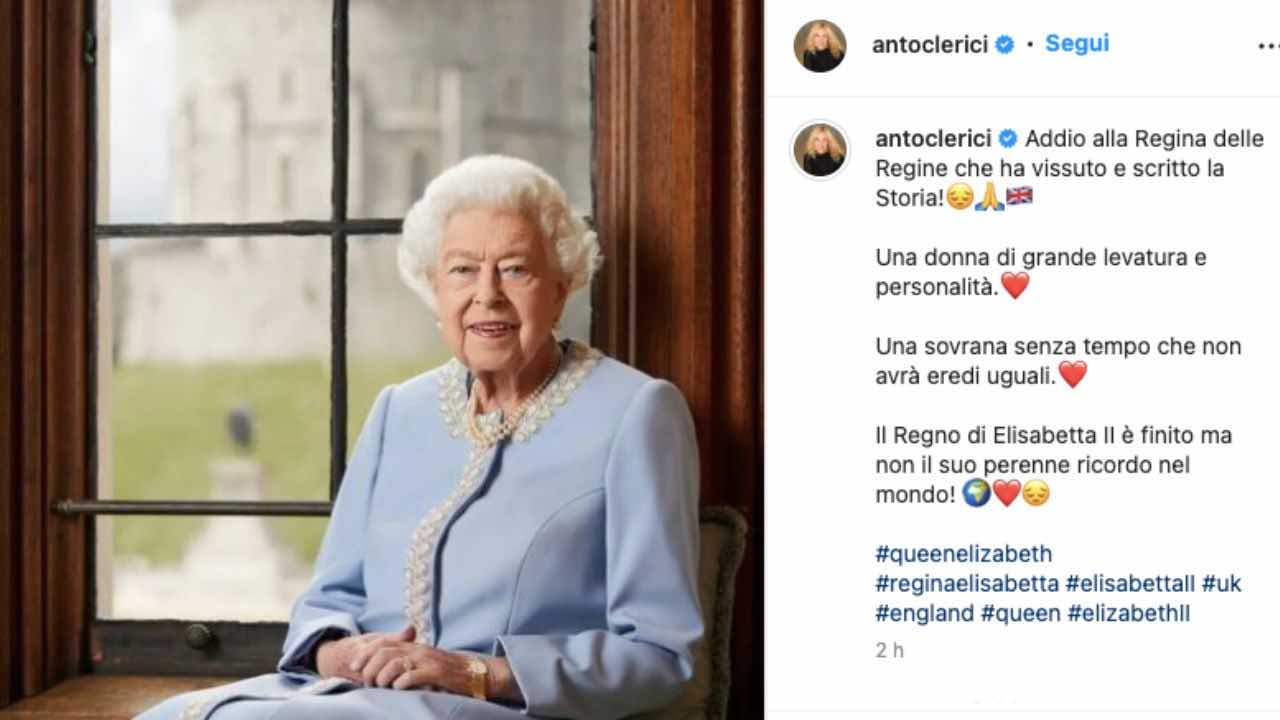
Task: Click the Segui follow button
Action: pyautogui.click(x=1077, y=44)
